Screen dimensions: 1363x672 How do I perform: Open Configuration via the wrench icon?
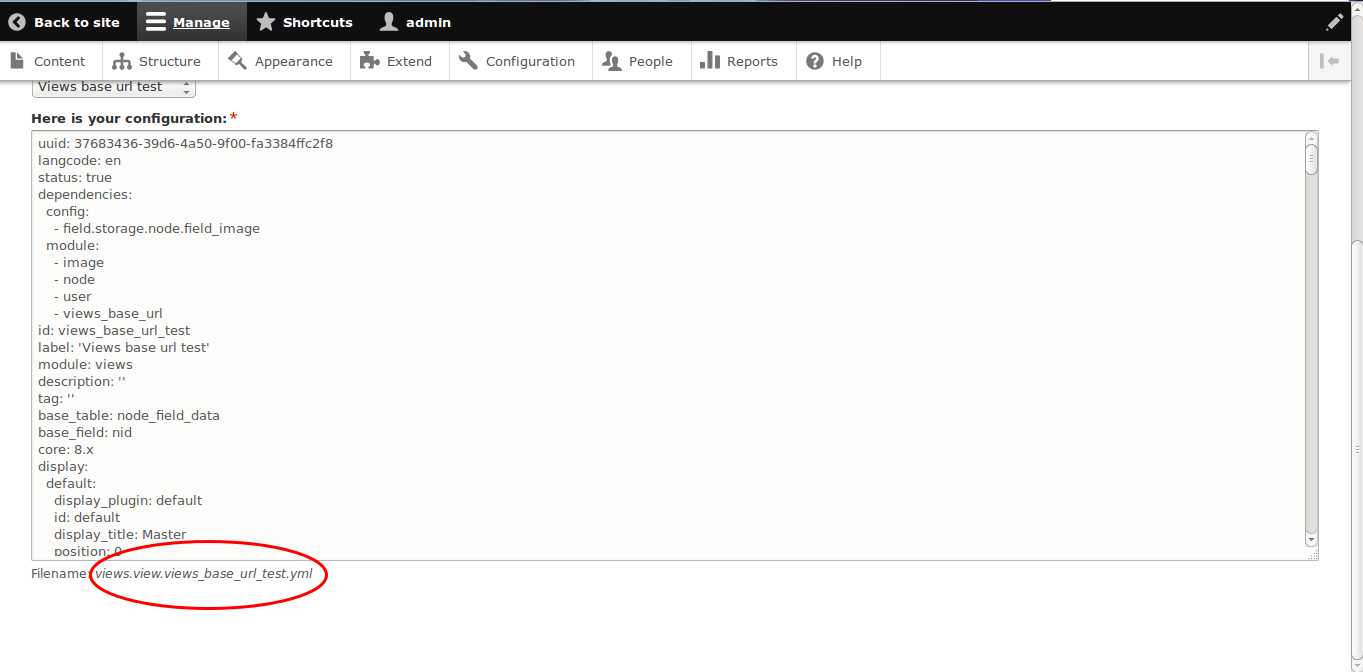pos(467,61)
